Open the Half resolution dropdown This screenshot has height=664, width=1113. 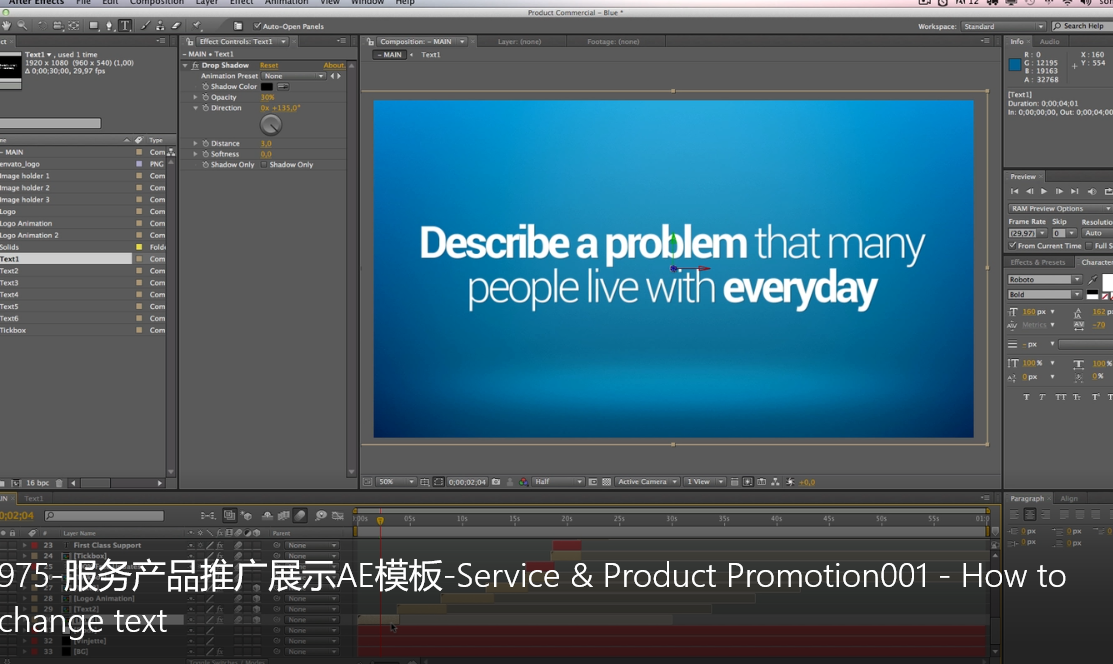[x=558, y=481]
